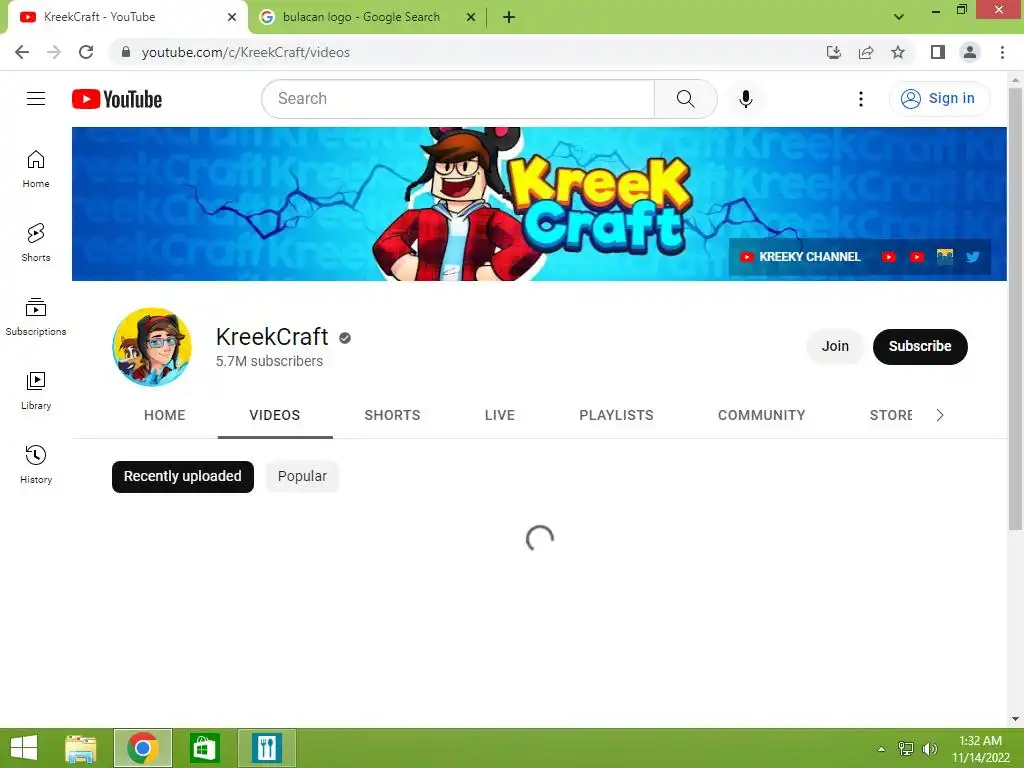The image size is (1024, 768).
Task: Click Chrome icon in taskbar
Action: 143,748
